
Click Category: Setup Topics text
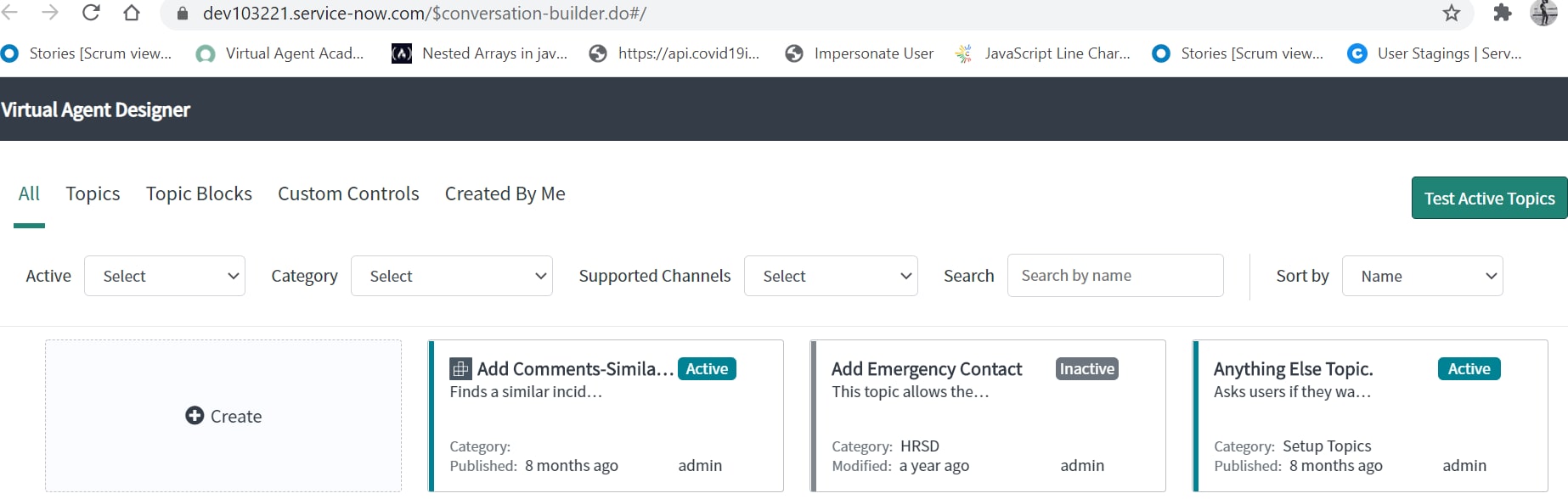click(1292, 446)
